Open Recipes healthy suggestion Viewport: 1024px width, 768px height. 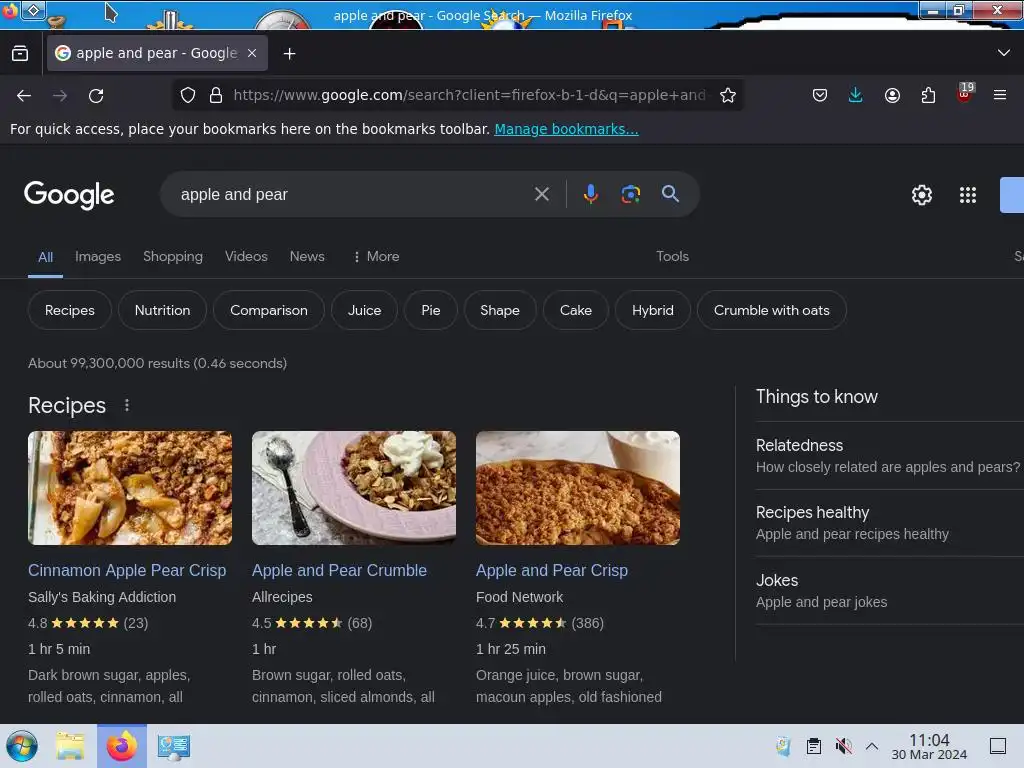click(x=888, y=523)
